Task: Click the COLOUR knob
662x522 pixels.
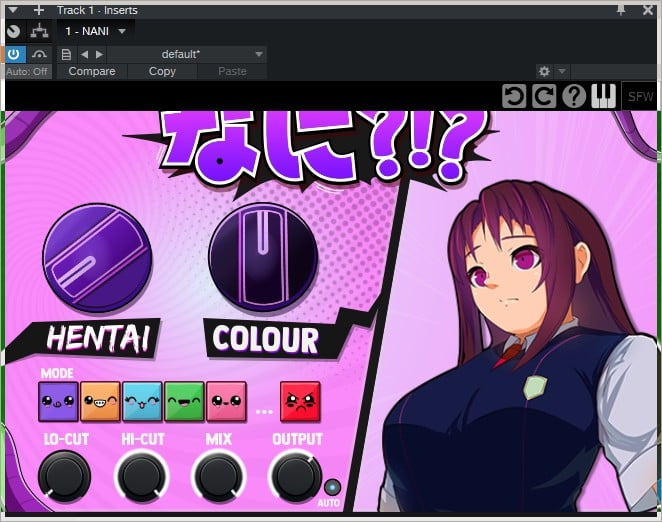Action: [263, 257]
